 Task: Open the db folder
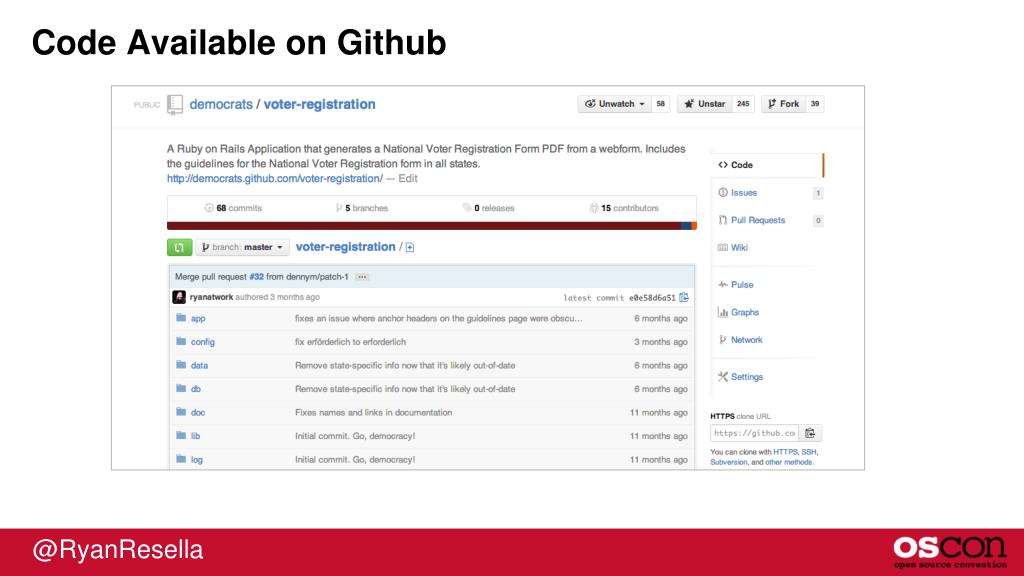click(x=195, y=389)
